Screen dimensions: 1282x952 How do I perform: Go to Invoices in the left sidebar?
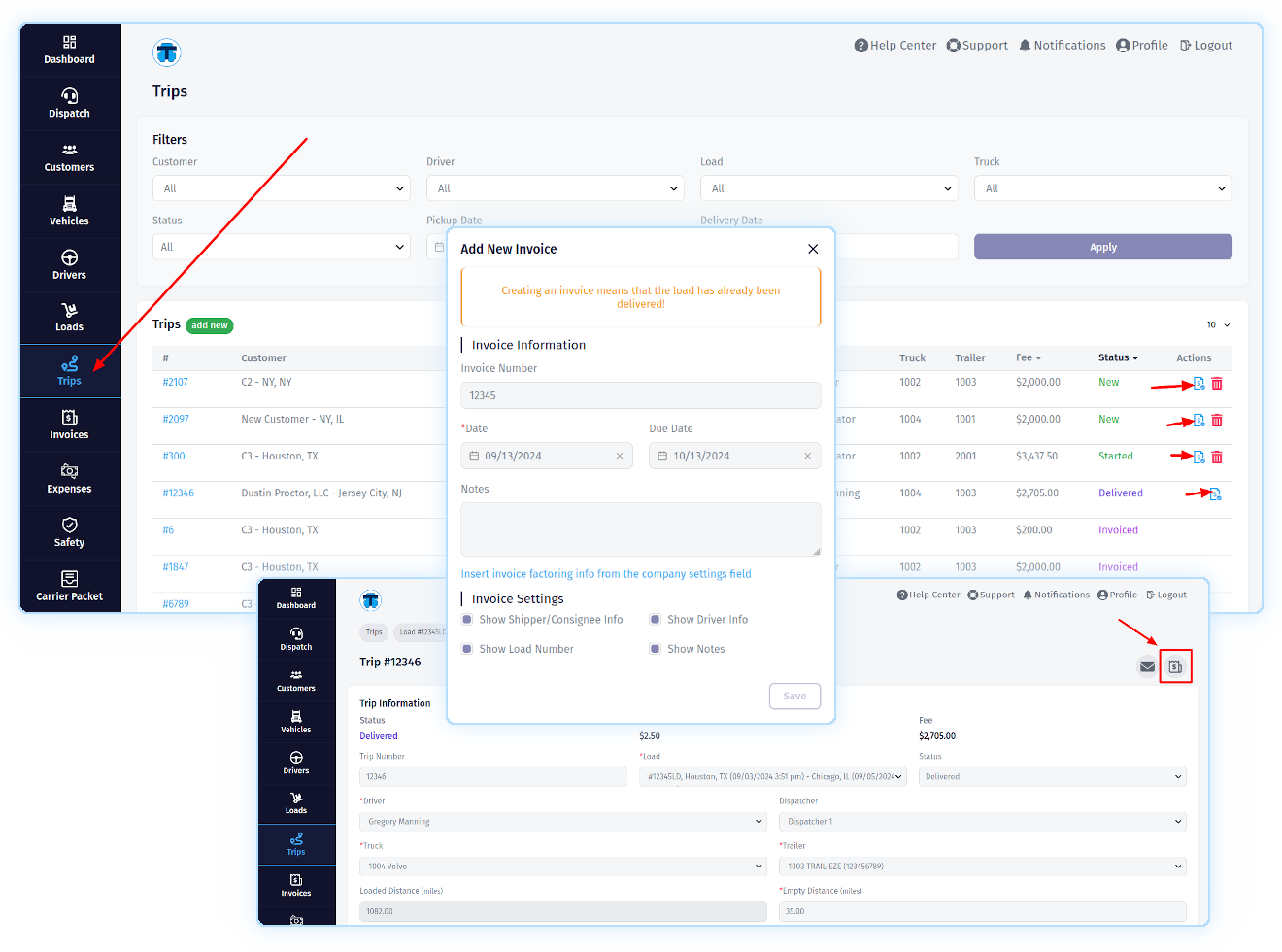(70, 425)
